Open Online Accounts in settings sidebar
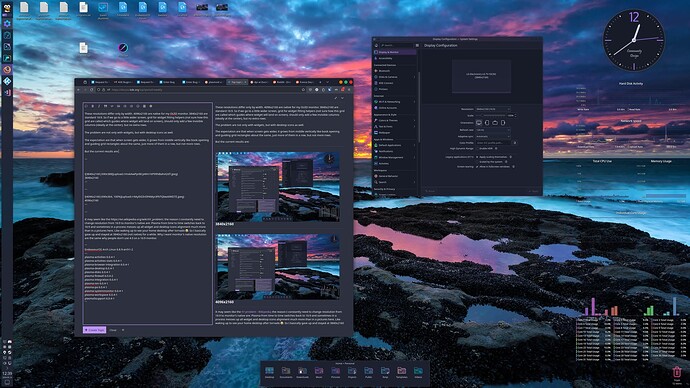 (395, 108)
